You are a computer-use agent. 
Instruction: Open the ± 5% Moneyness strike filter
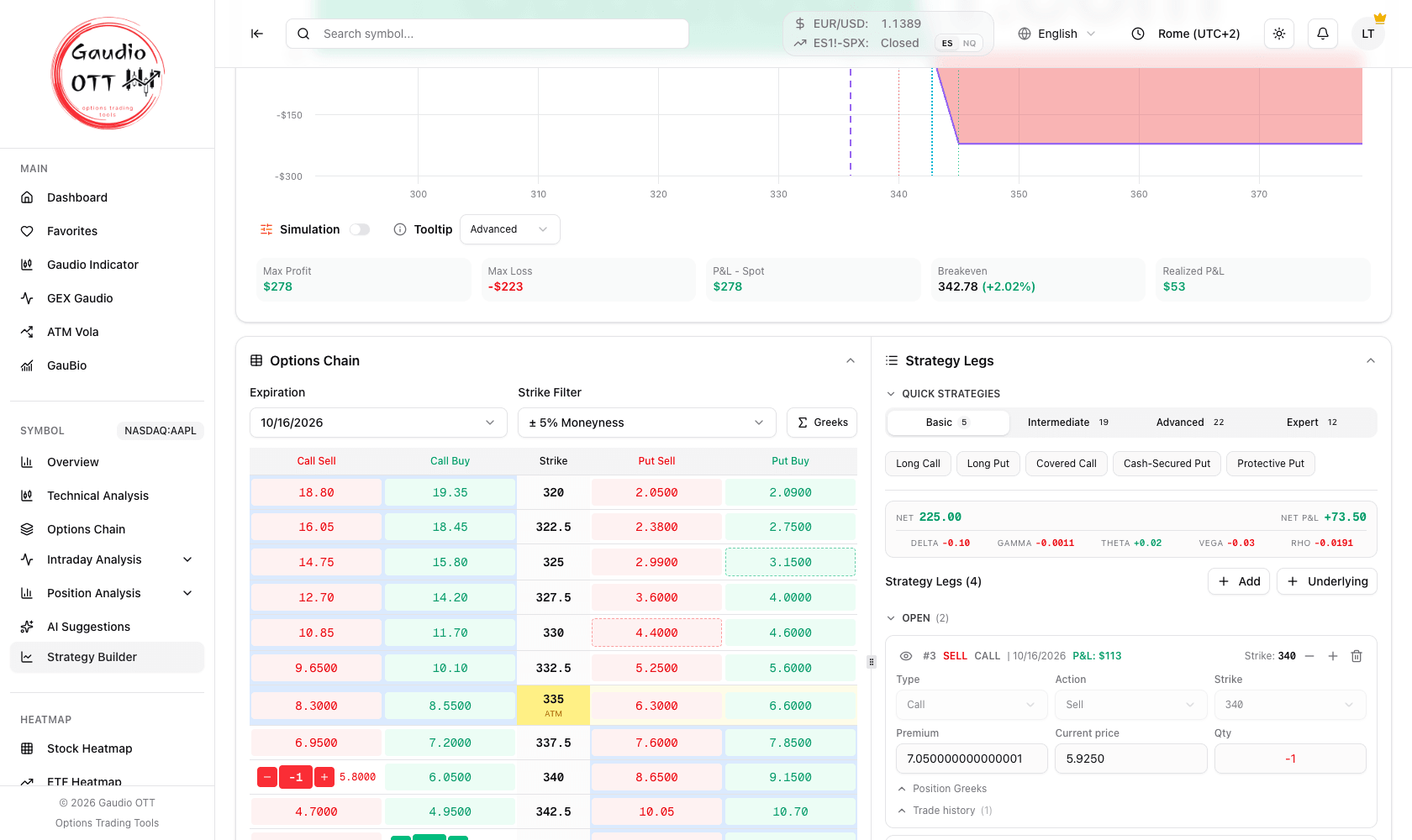pos(646,423)
